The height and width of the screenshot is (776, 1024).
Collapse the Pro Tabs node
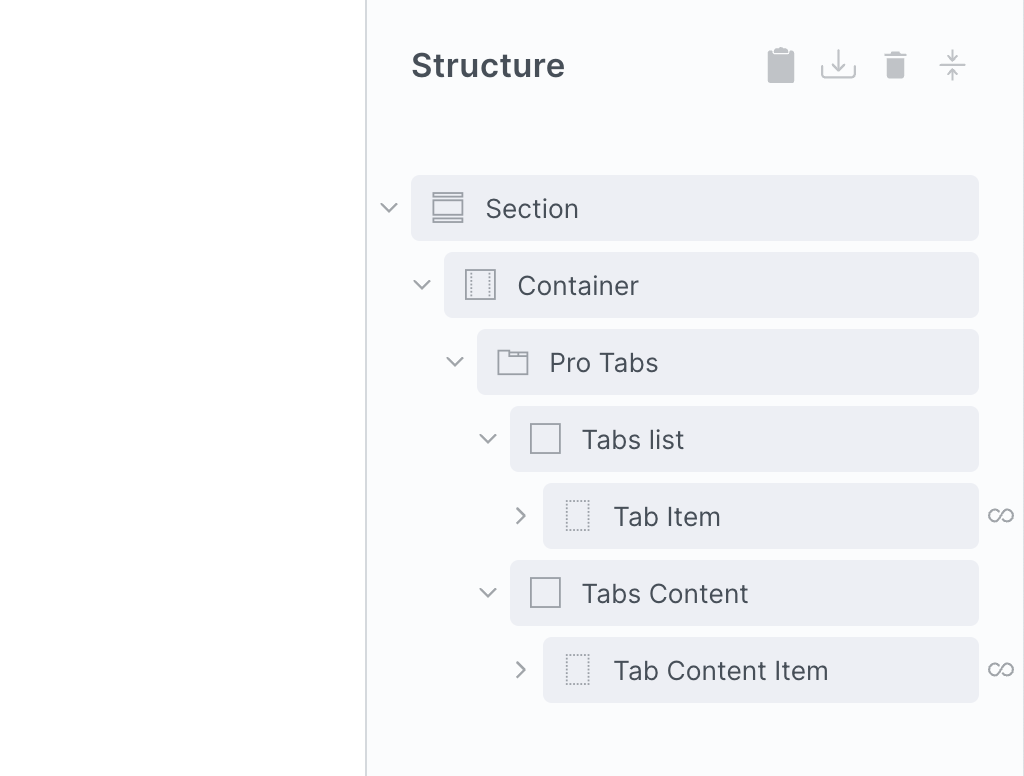[455, 362]
